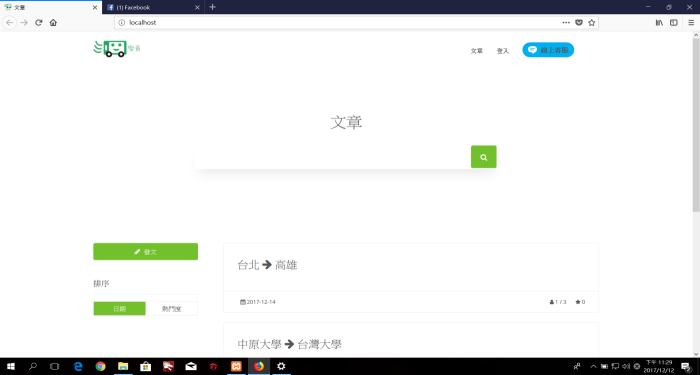Click the green 發文 post button
Viewport: 700px width, 375px height.
pyautogui.click(x=146, y=251)
